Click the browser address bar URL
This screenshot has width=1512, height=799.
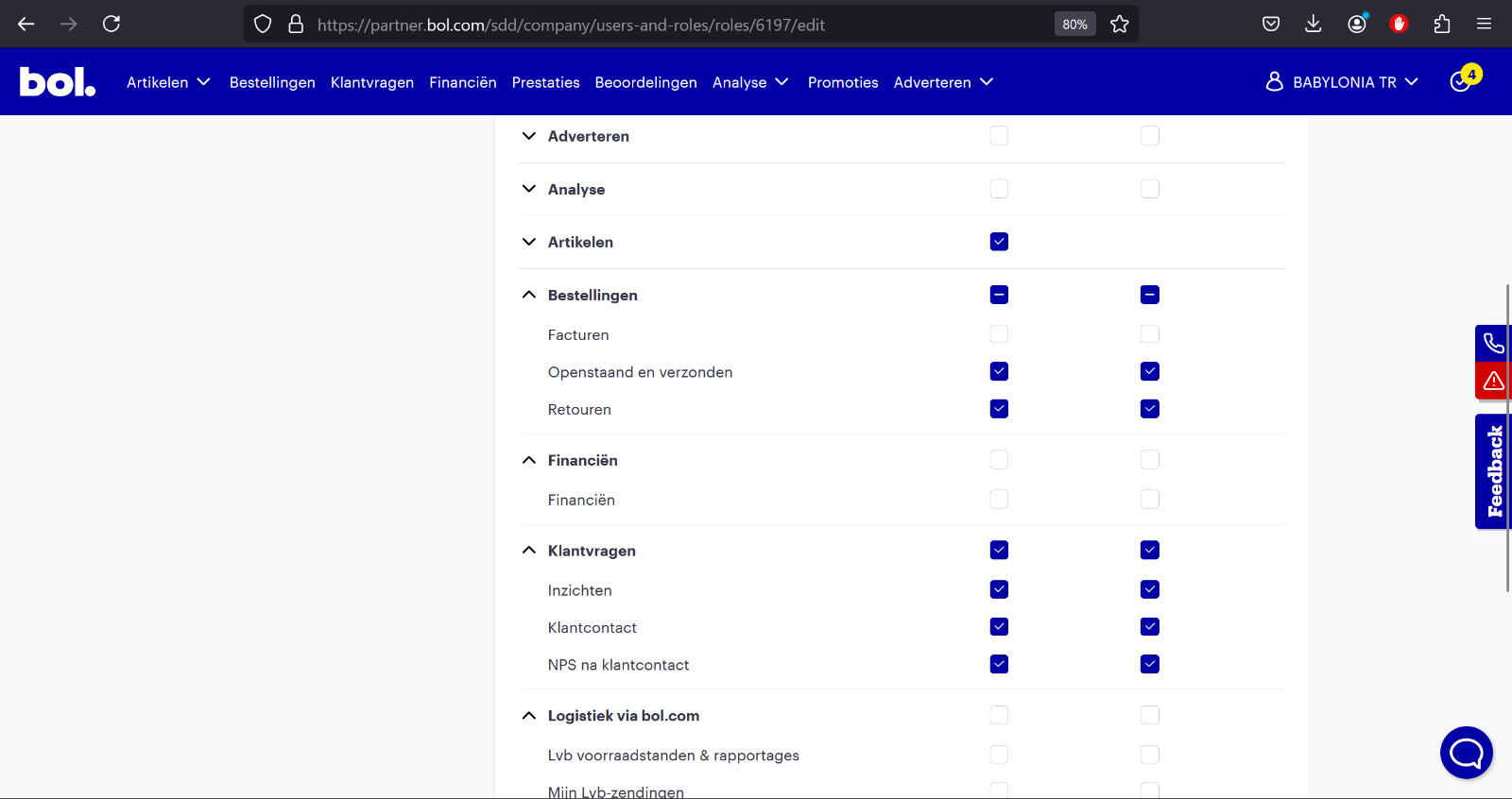[x=571, y=25]
